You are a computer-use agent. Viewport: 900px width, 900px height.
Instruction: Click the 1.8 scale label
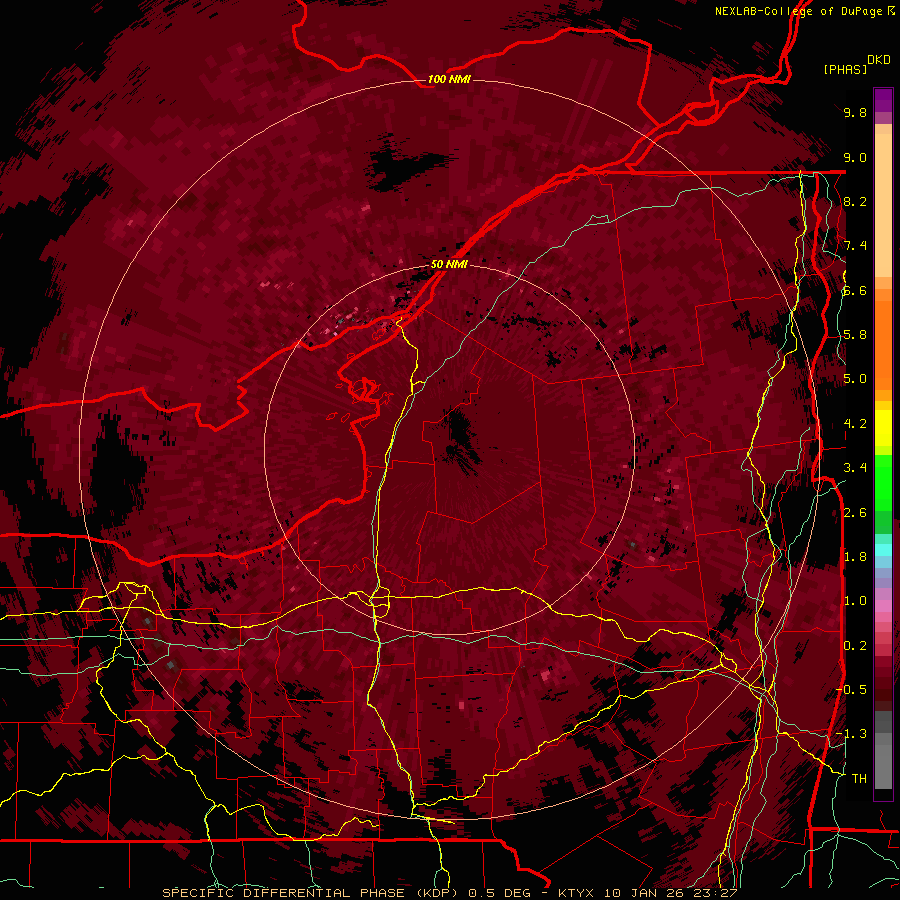pyautogui.click(x=855, y=557)
